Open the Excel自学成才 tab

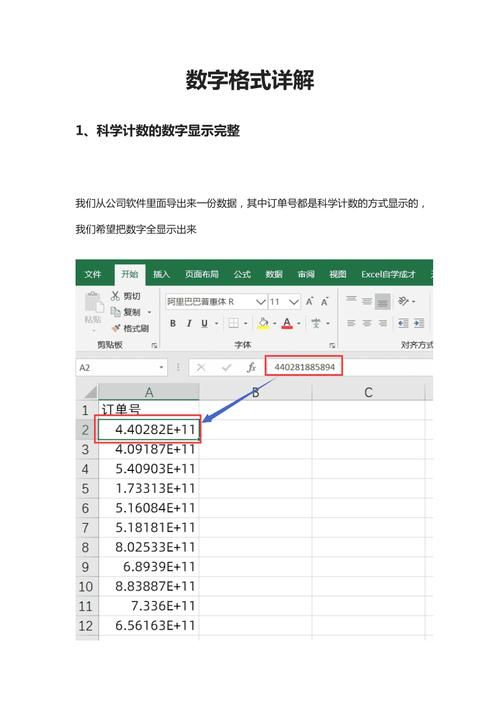388,274
